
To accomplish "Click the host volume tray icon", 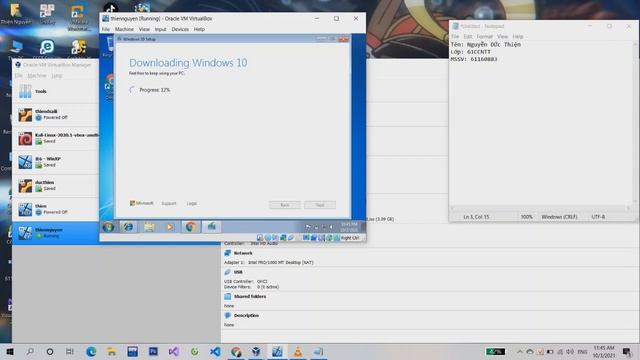I will coord(571,351).
